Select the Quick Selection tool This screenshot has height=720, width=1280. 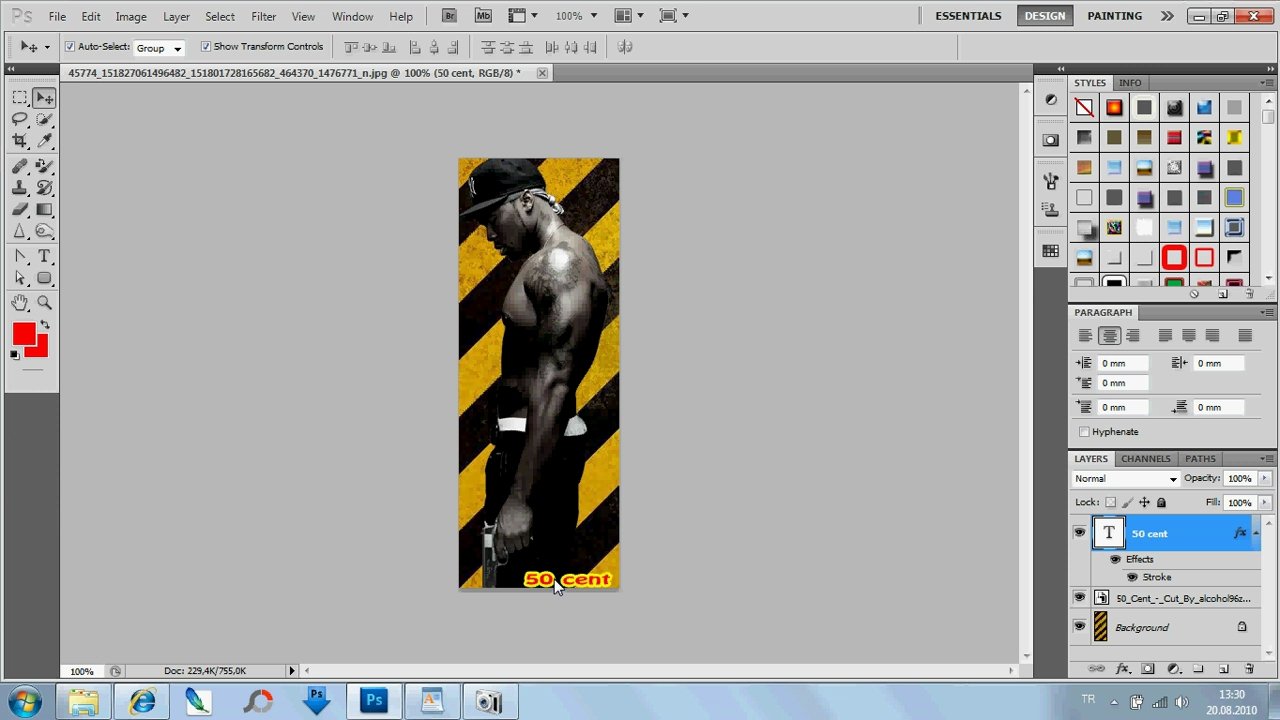(44, 120)
